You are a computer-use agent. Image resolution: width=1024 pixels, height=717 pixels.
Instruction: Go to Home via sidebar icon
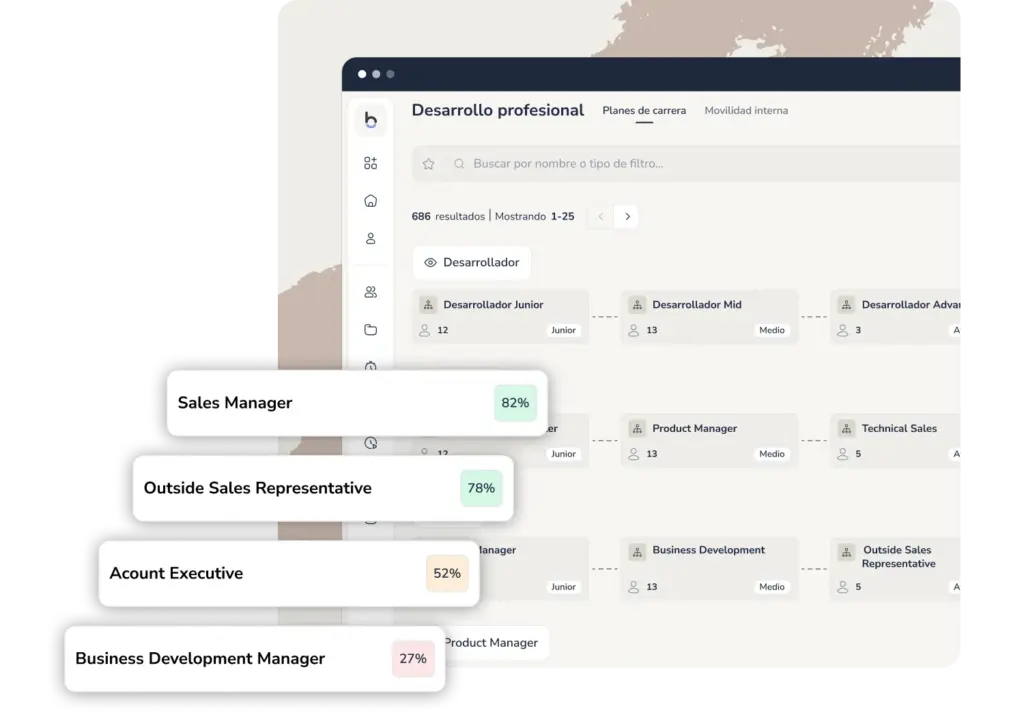click(x=371, y=201)
